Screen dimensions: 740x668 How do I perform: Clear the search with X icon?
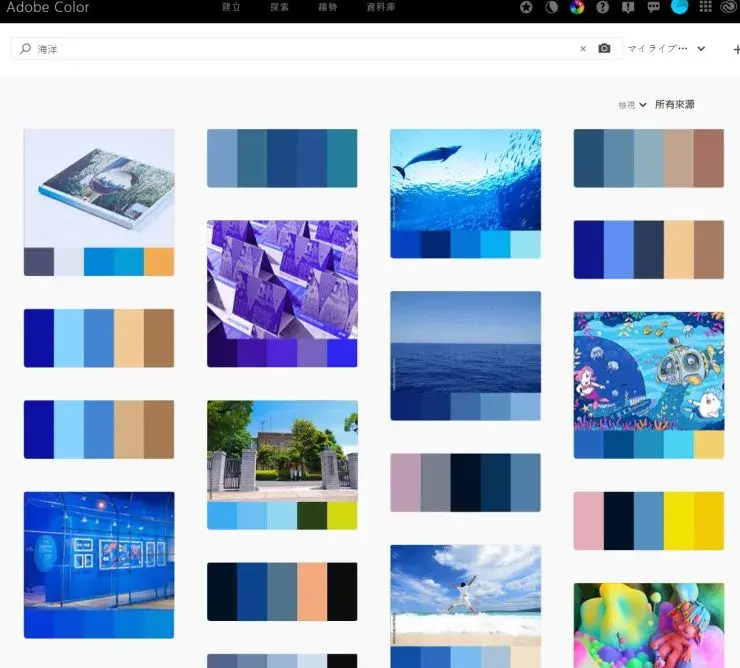[x=583, y=49]
